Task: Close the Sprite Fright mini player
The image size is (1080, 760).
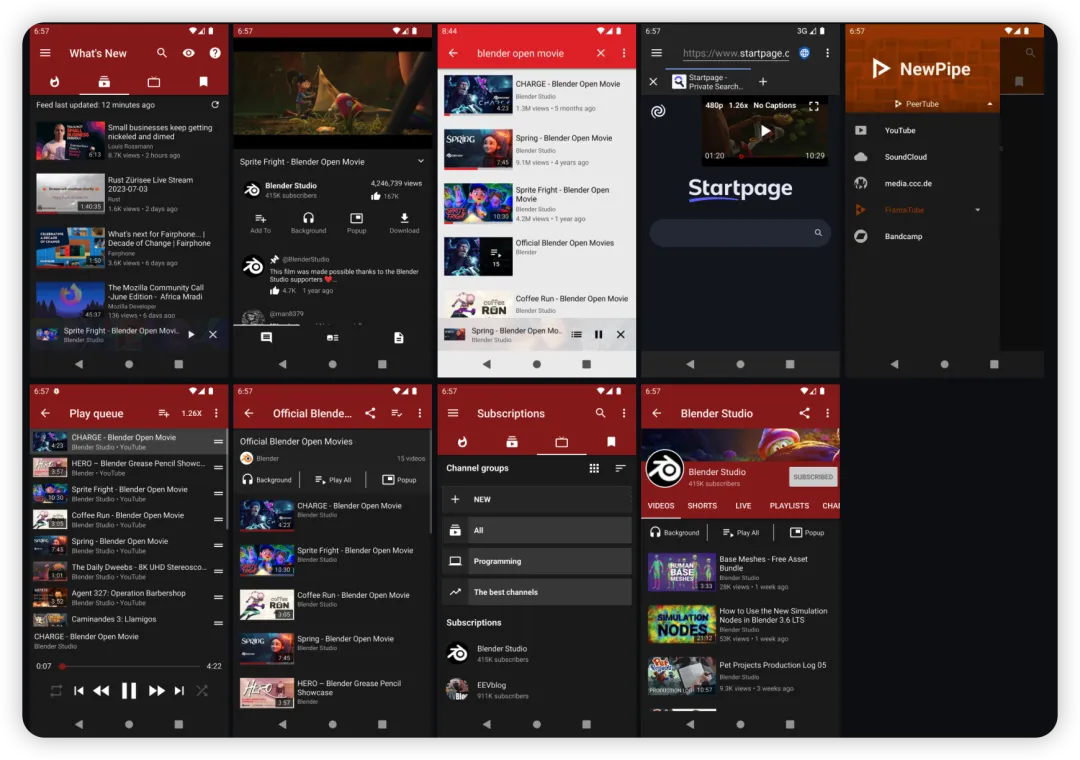Action: click(213, 334)
